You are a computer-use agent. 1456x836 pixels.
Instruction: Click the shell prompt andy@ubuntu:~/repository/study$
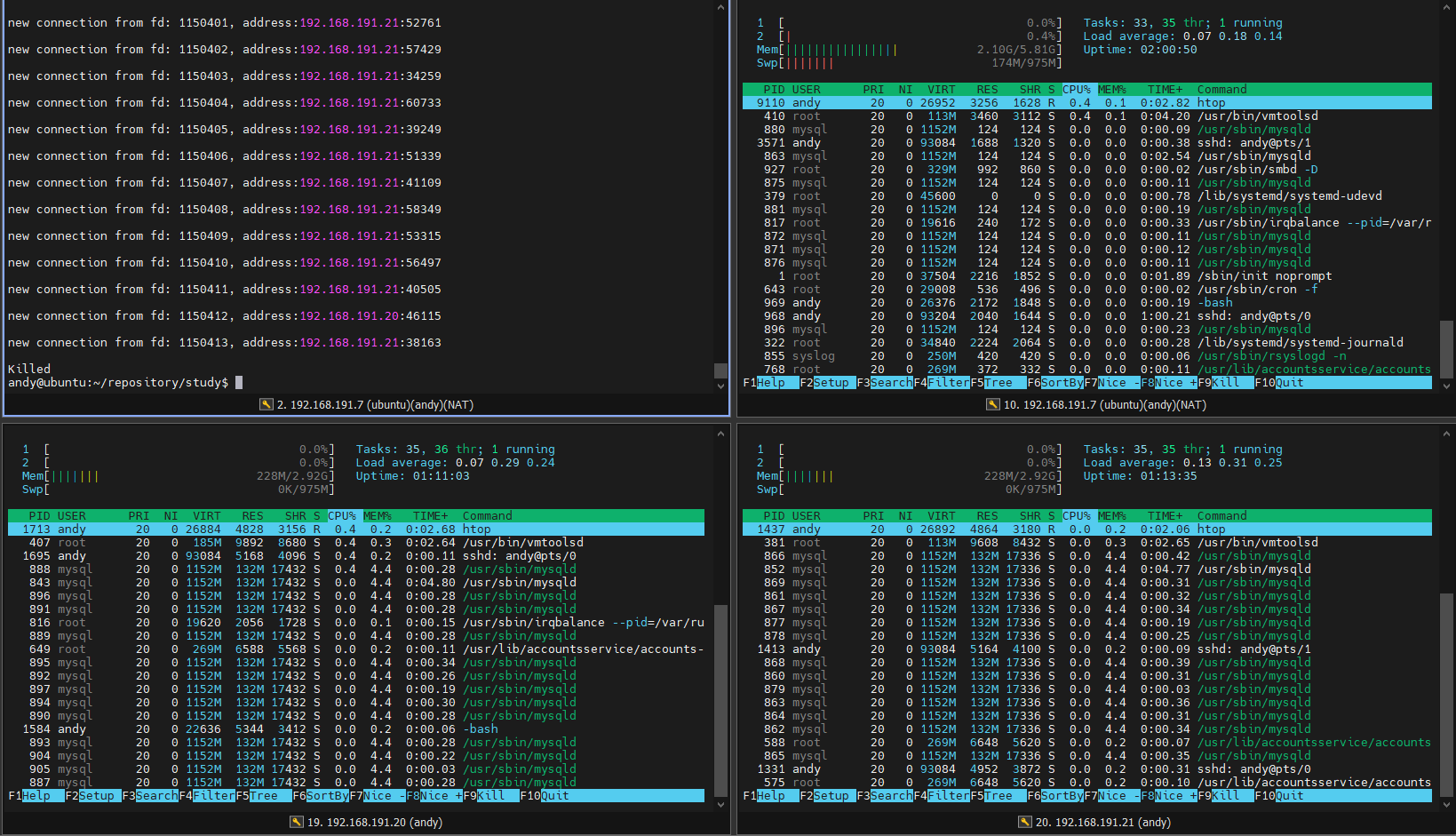click(x=118, y=383)
